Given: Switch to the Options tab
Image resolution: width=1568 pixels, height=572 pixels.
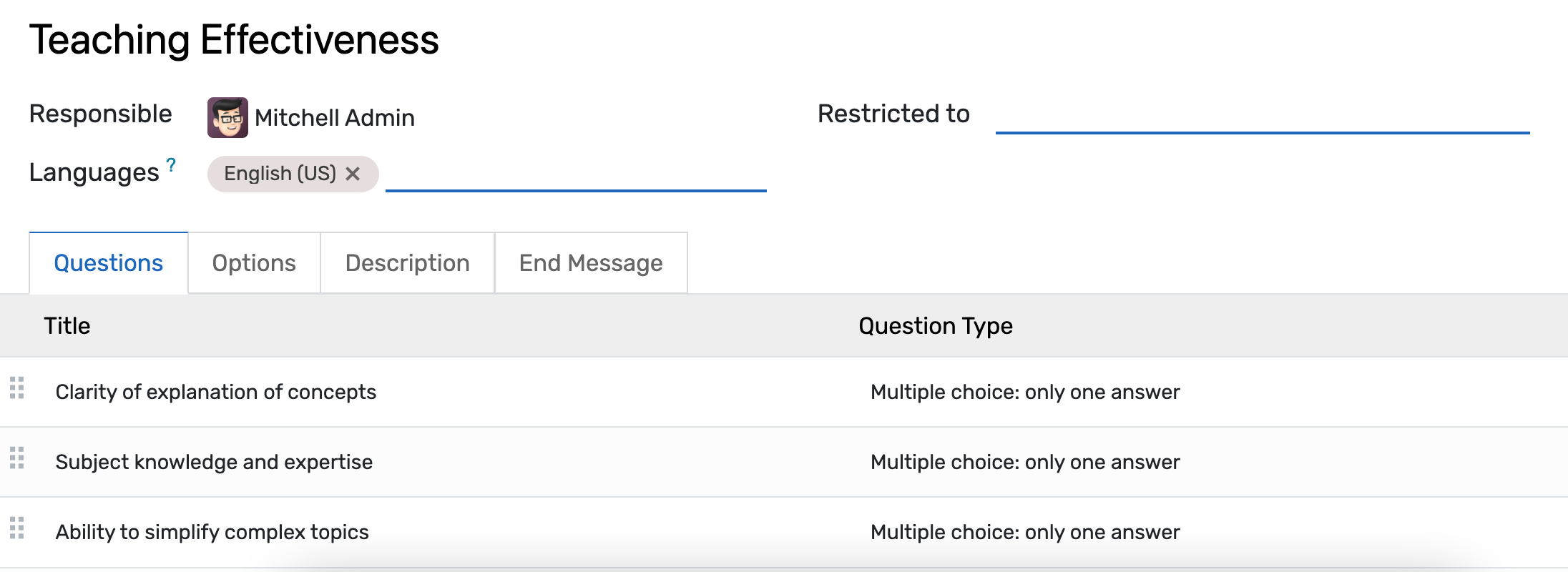Looking at the screenshot, I should 254,263.
